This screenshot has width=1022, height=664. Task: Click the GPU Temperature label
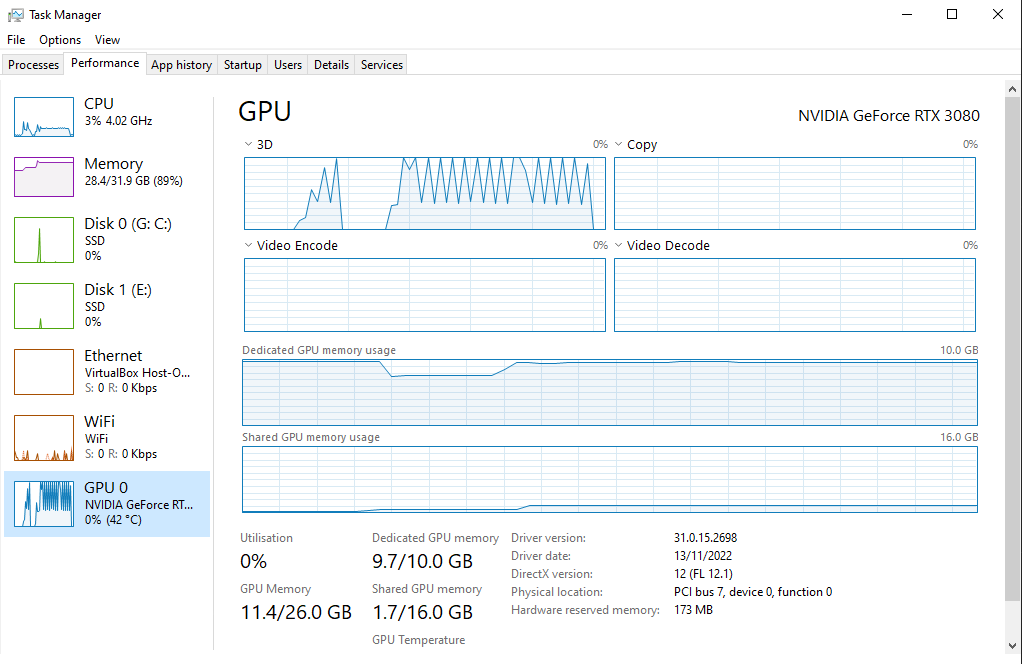click(418, 640)
